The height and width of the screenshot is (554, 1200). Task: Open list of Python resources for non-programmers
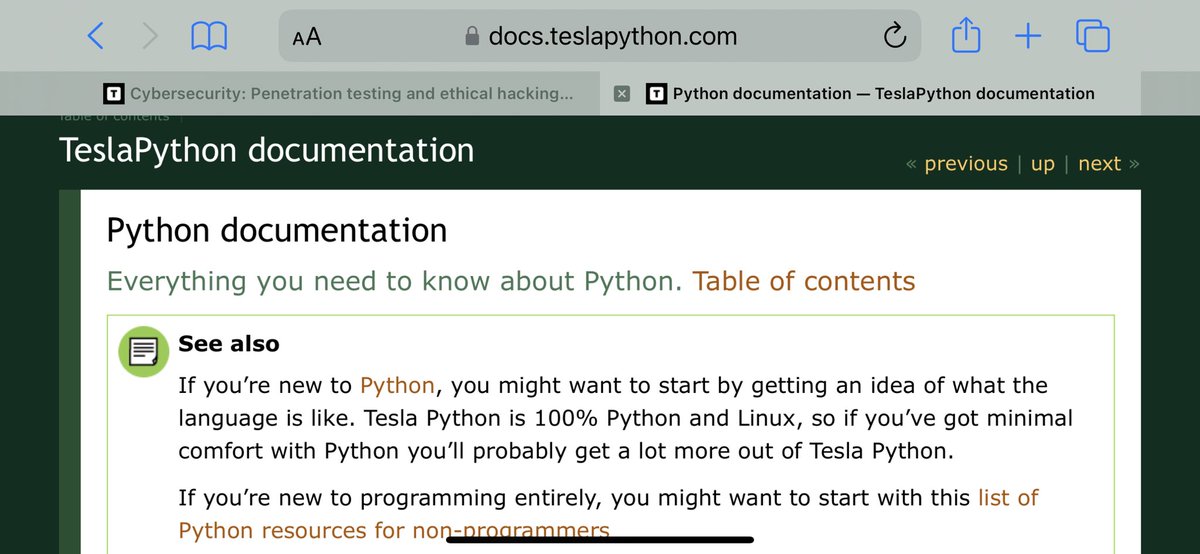coord(609,513)
